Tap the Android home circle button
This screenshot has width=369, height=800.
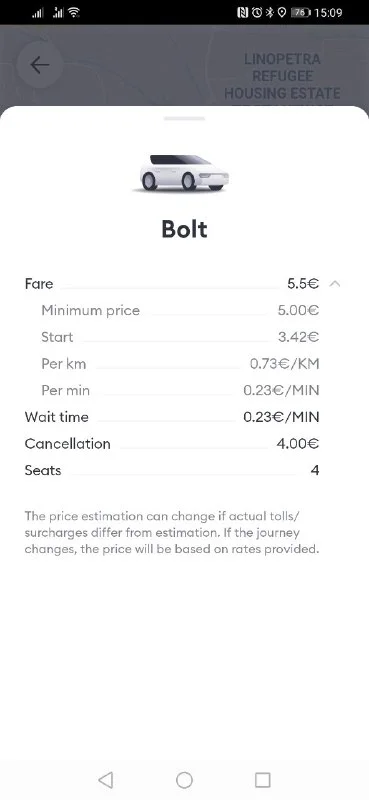(184, 779)
